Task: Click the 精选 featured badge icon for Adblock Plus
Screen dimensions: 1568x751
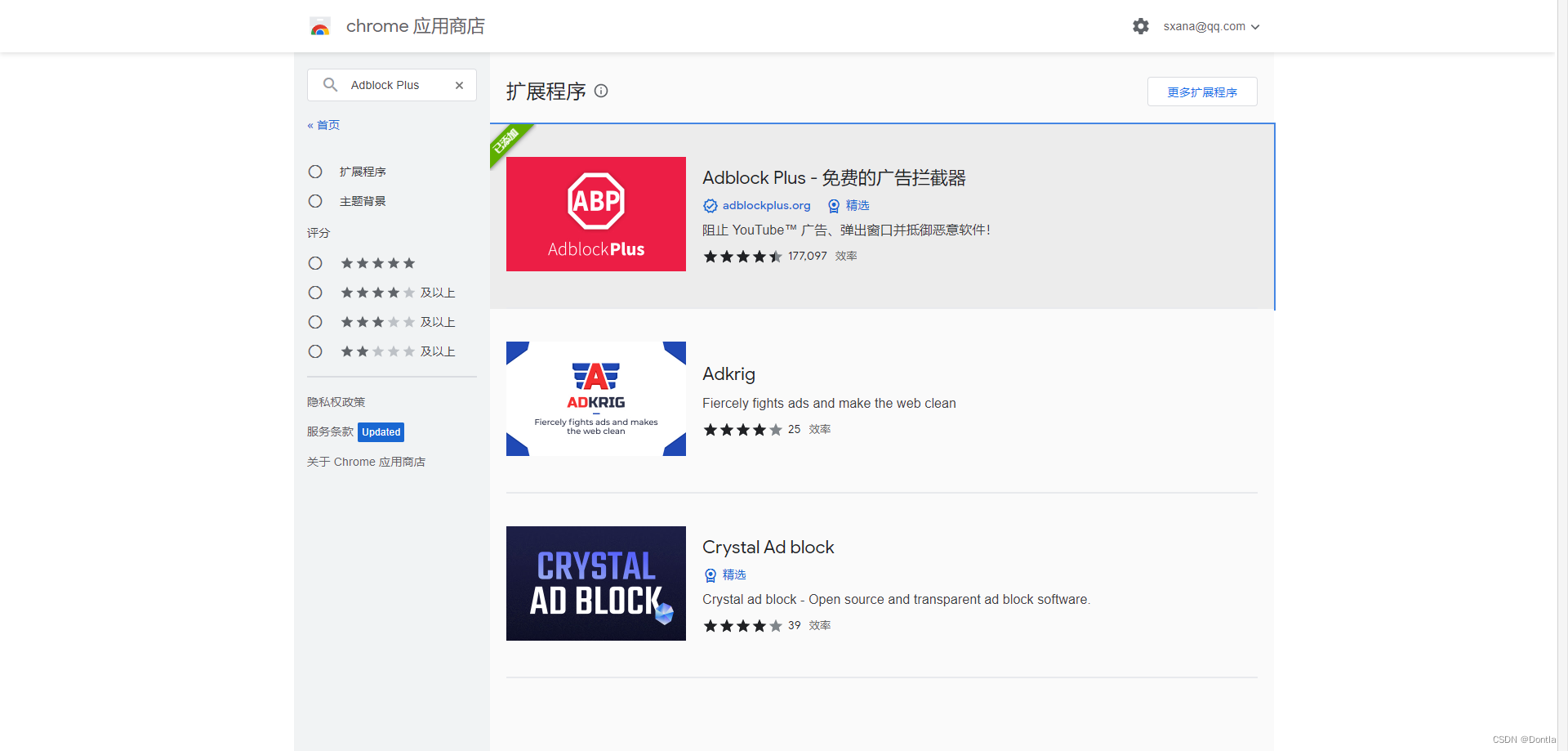Action: point(834,206)
